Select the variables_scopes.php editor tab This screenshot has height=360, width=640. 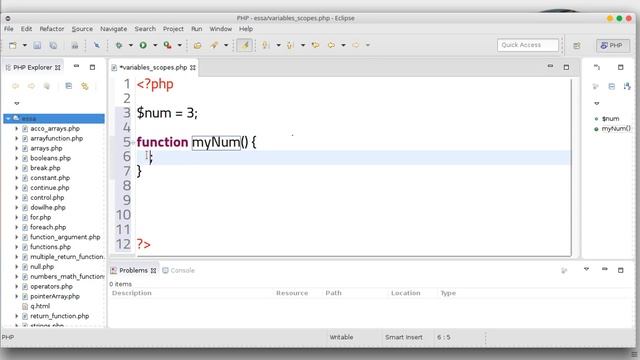pos(153,67)
